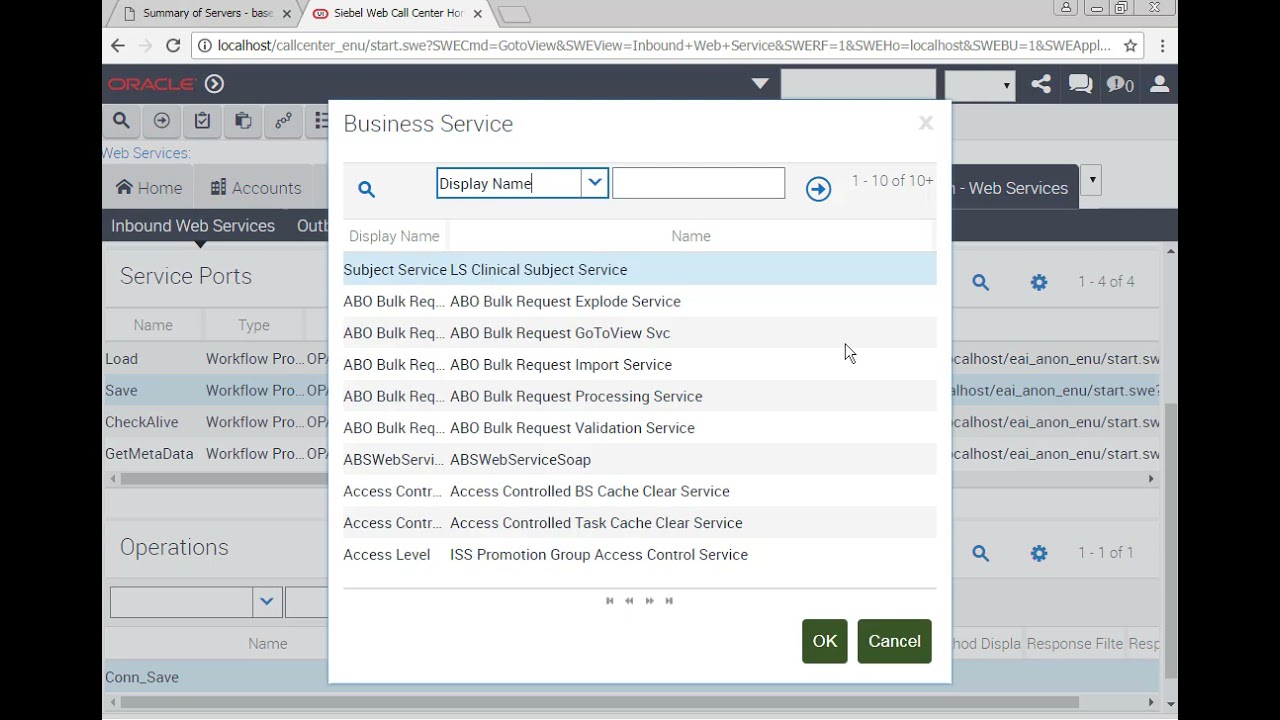The height and width of the screenshot is (720, 1280).
Task: Click the circled arrow toolbar icon
Action: click(161, 121)
